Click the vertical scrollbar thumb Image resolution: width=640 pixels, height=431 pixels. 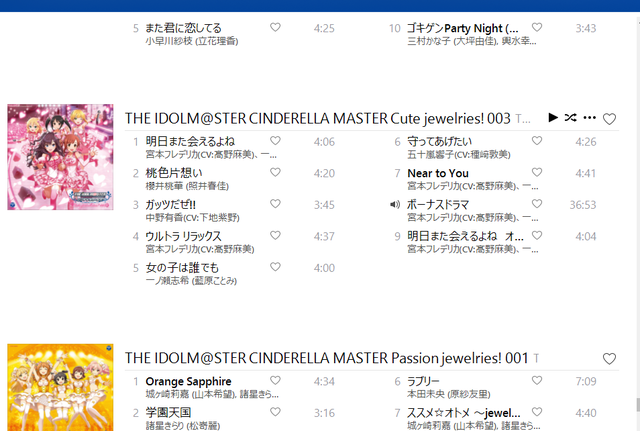tap(638, 405)
